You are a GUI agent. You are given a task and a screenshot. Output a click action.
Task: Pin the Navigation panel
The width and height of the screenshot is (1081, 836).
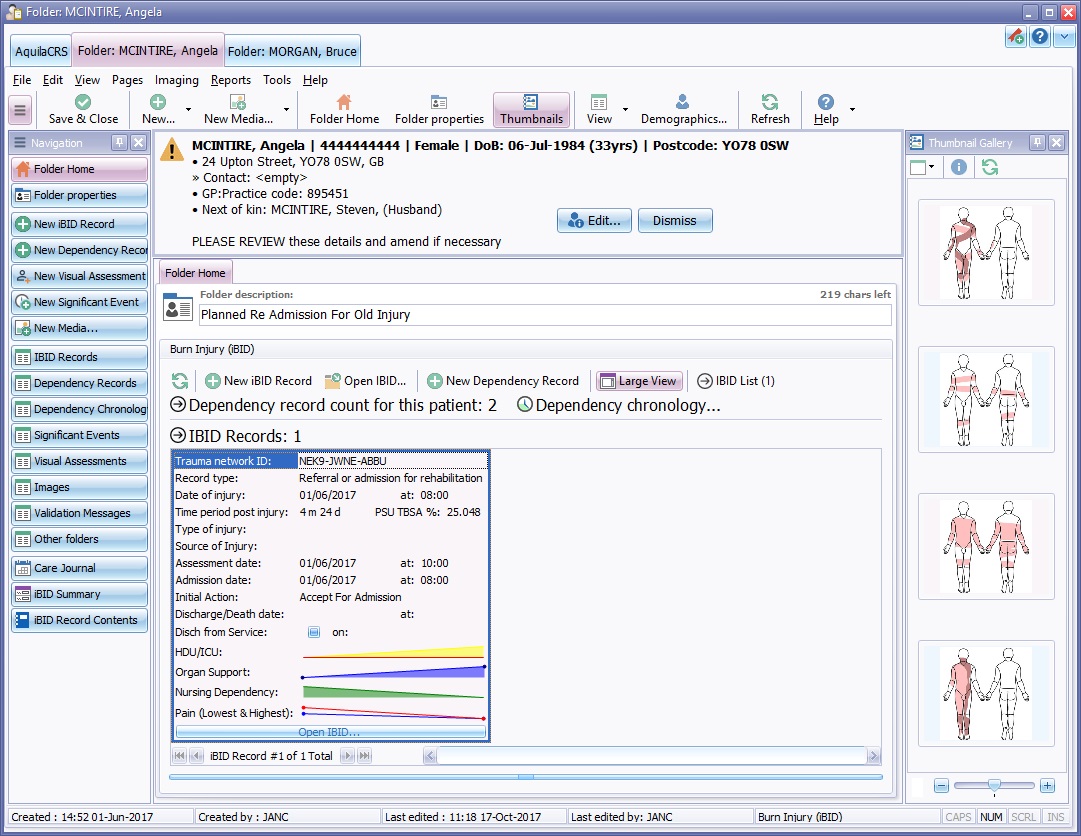[119, 143]
